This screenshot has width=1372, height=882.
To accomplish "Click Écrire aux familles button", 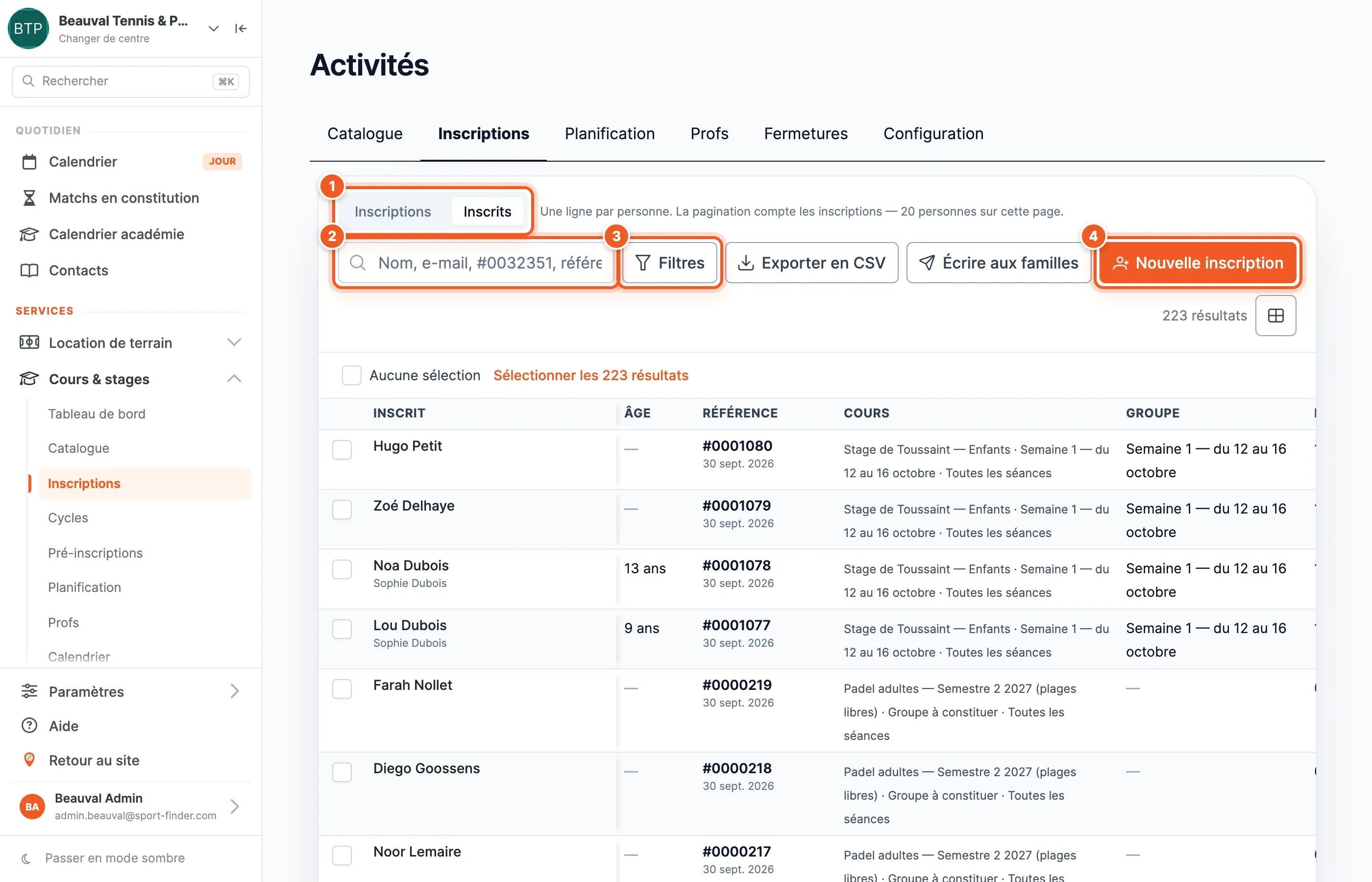I will coord(999,263).
